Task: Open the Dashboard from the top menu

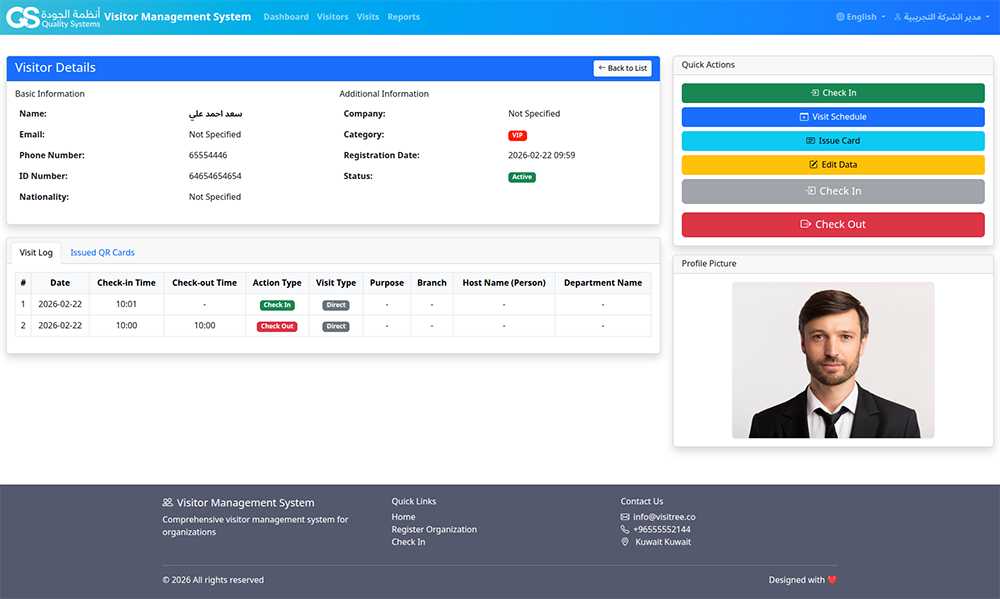Action: pos(286,16)
